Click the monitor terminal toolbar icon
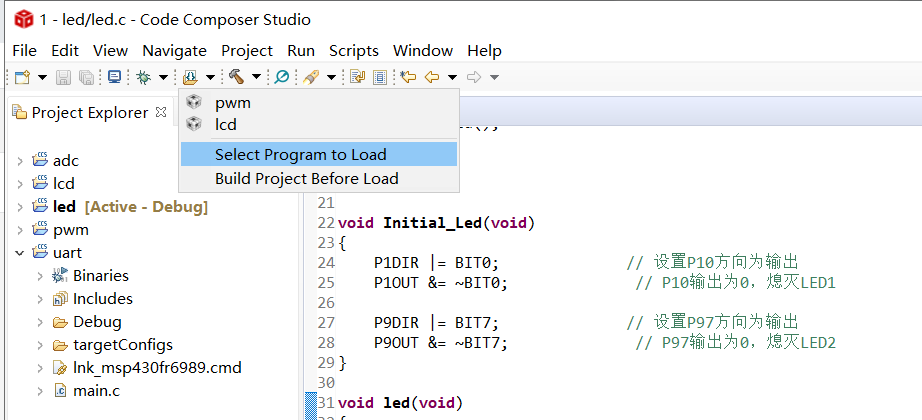Image resolution: width=922 pixels, height=420 pixels. [114, 77]
